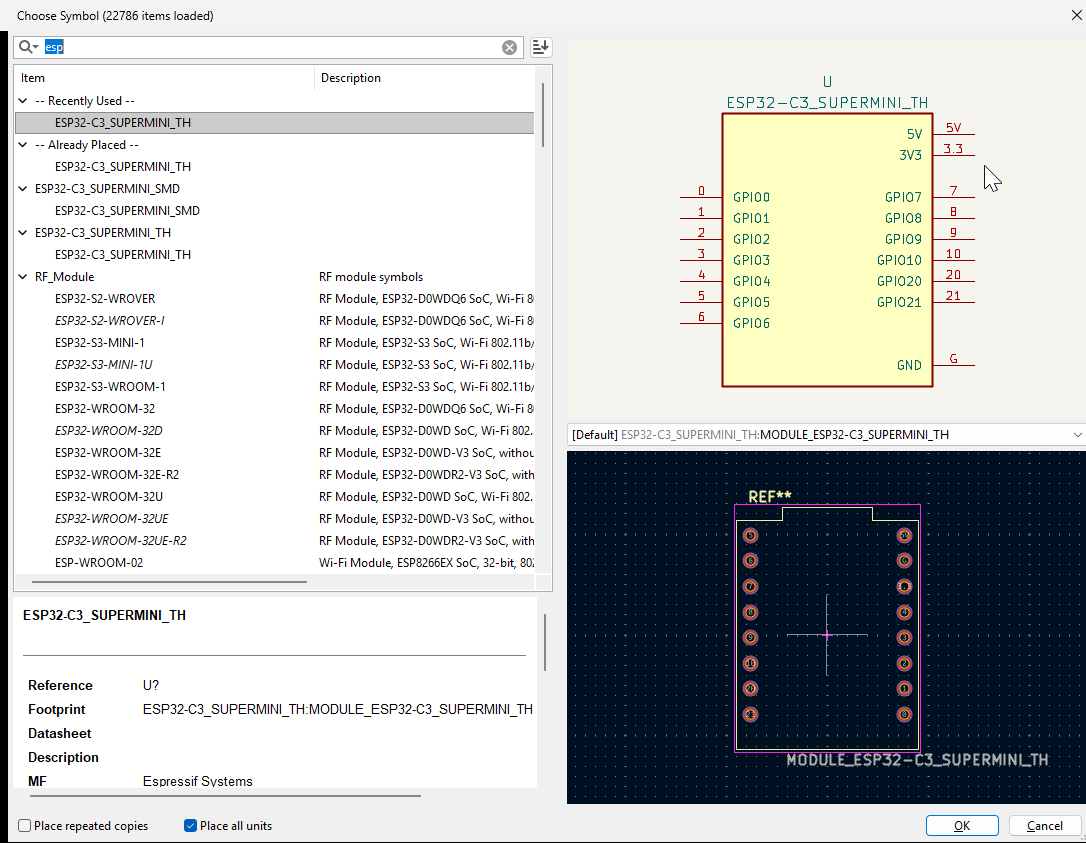This screenshot has height=843, width=1086.
Task: Click the sort/filter options icon
Action: click(540, 47)
